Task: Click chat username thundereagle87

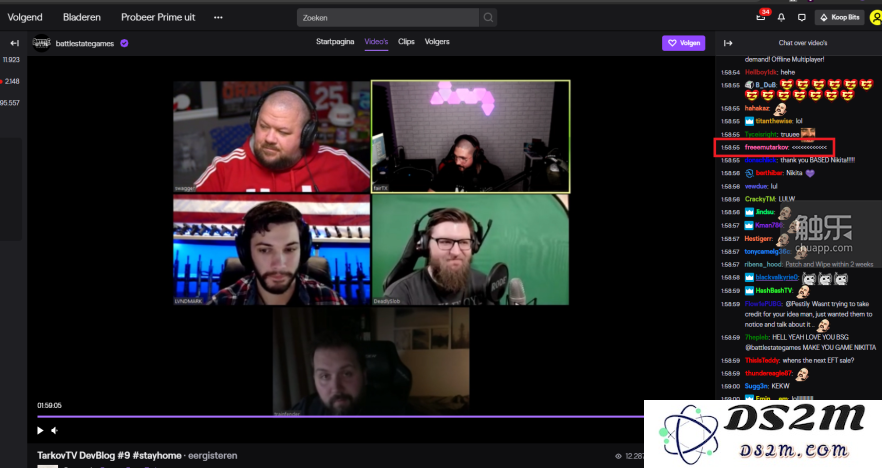Action: [768, 374]
